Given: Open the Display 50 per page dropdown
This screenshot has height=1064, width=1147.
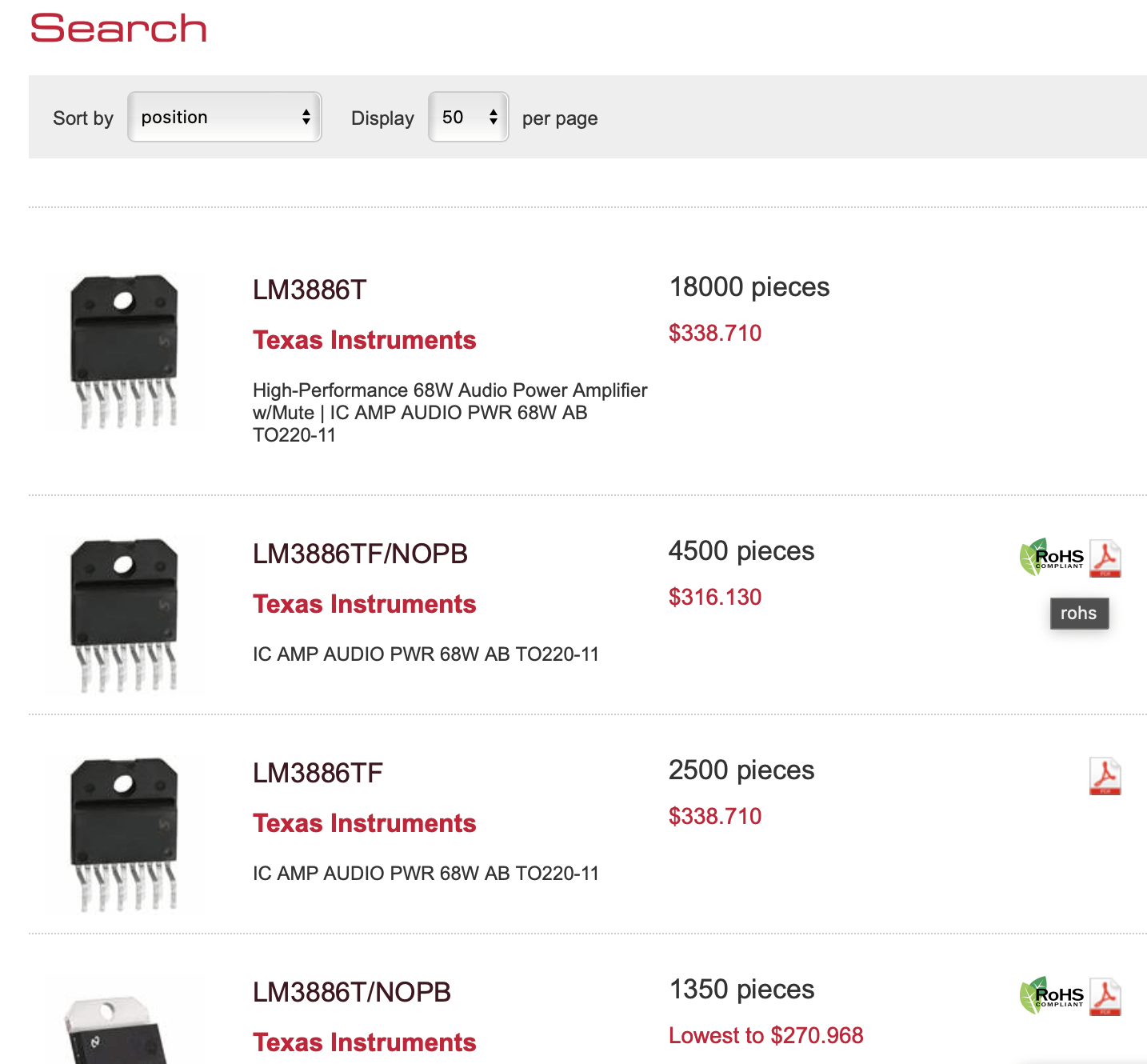Looking at the screenshot, I should click(469, 117).
